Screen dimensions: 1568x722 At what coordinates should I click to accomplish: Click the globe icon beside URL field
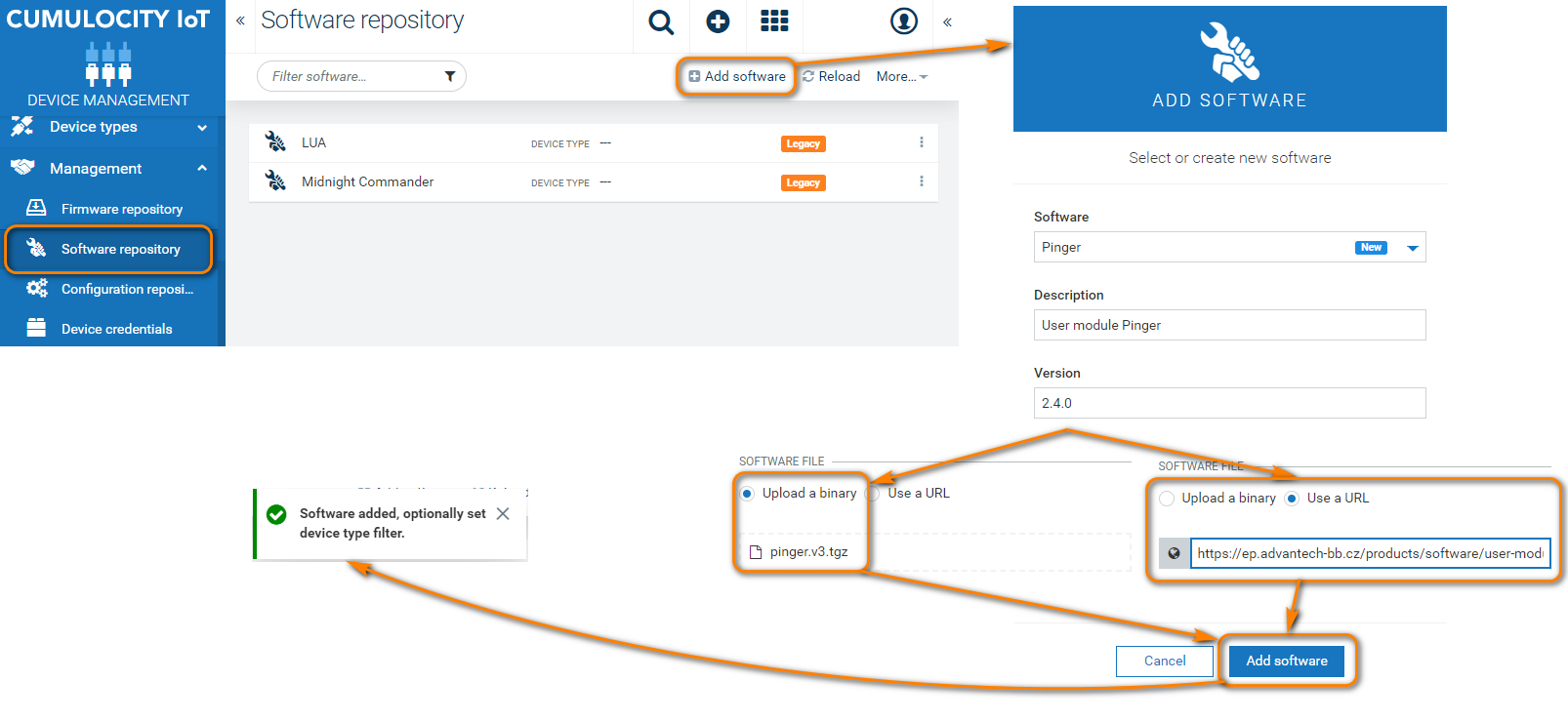point(1174,553)
